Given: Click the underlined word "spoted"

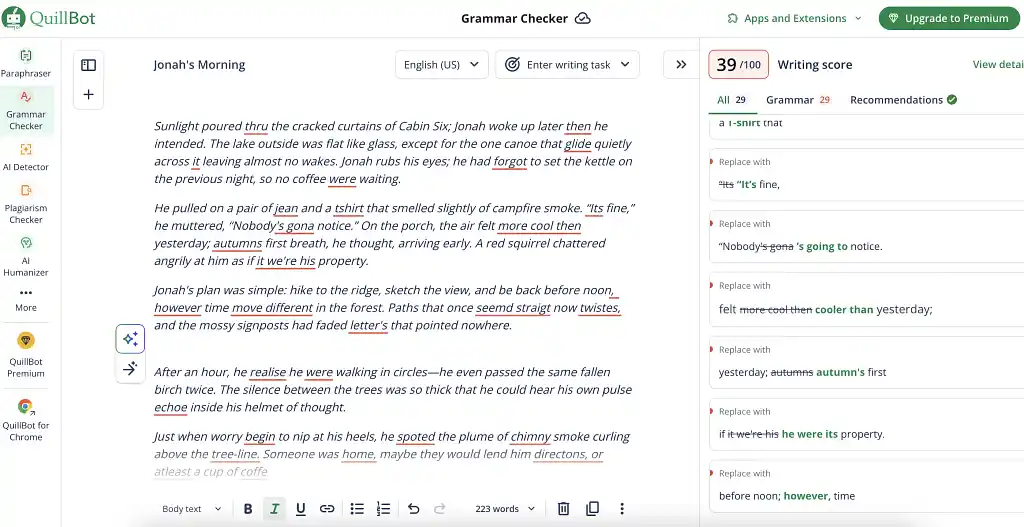Looking at the screenshot, I should [x=416, y=437].
